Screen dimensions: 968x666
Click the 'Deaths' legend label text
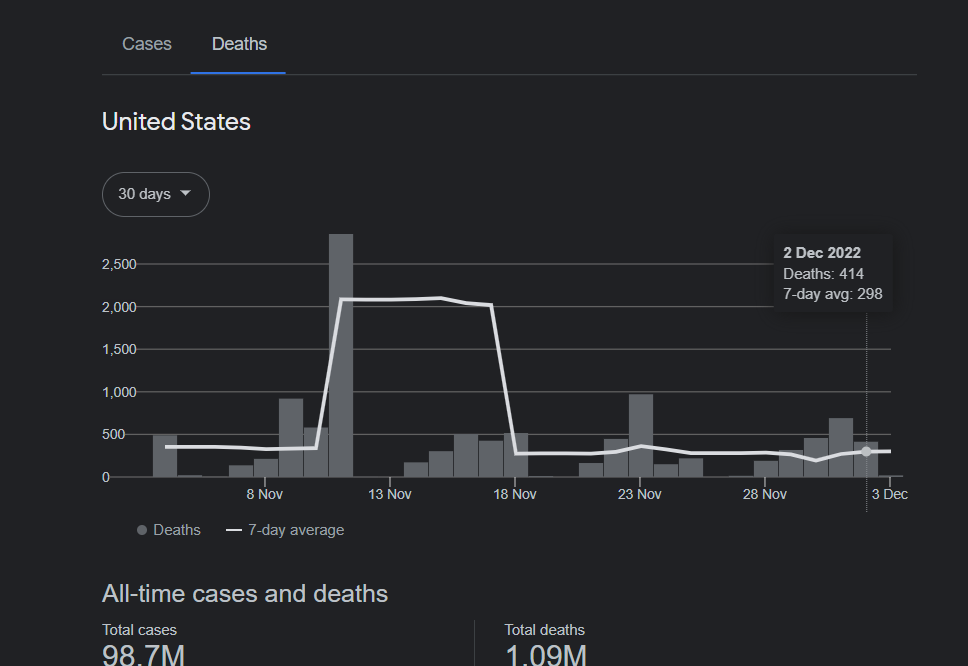[177, 530]
